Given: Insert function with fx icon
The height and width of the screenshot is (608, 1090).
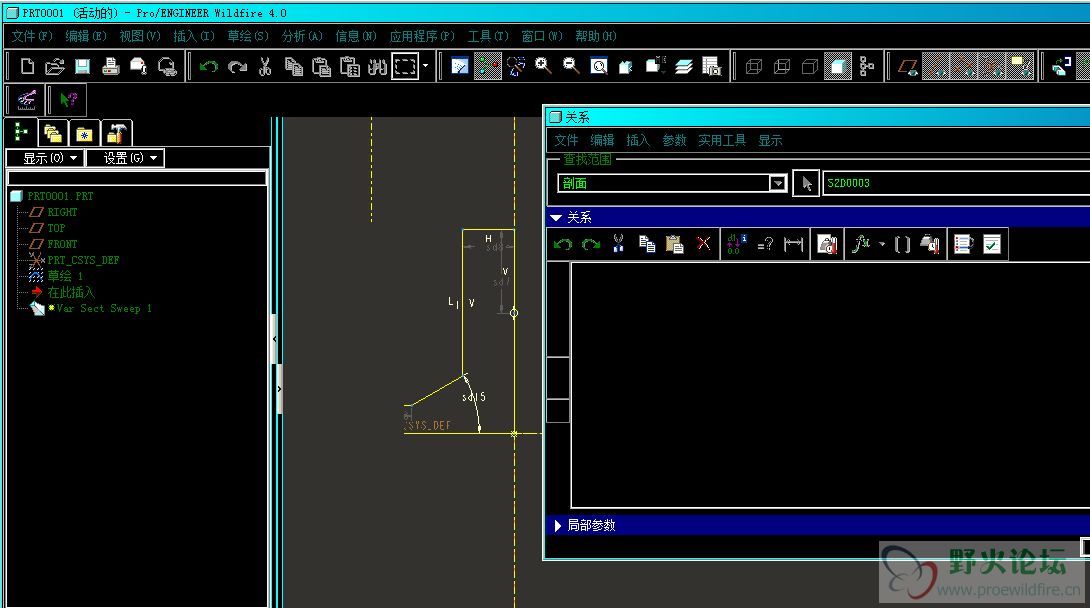Looking at the screenshot, I should tap(861, 245).
